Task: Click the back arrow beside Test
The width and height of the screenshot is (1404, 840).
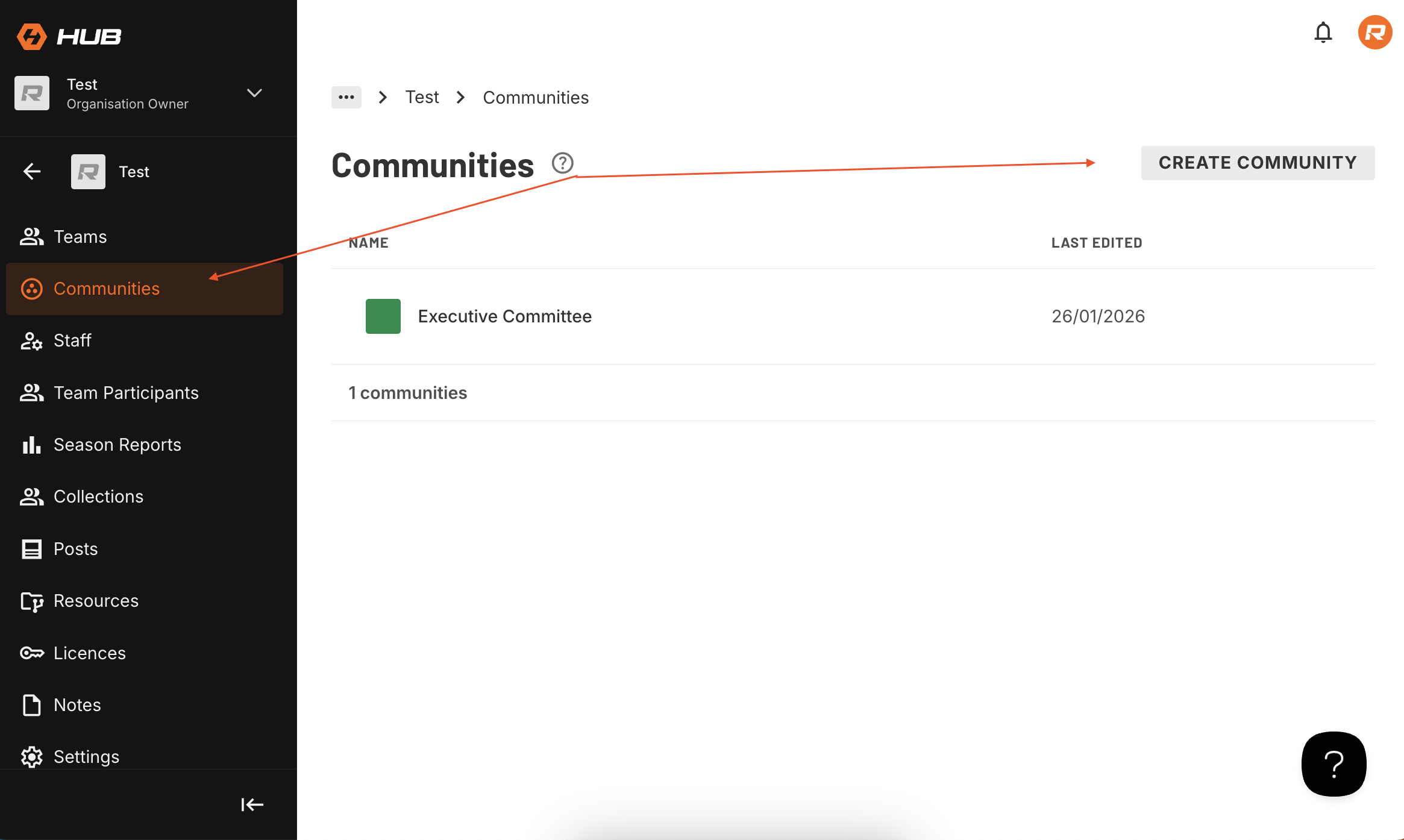Action: pos(32,172)
